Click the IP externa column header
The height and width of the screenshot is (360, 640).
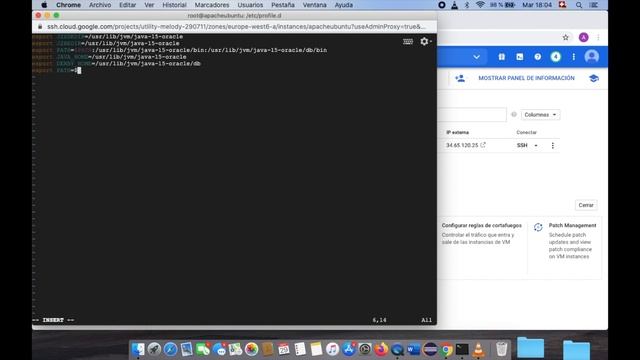click(x=458, y=132)
